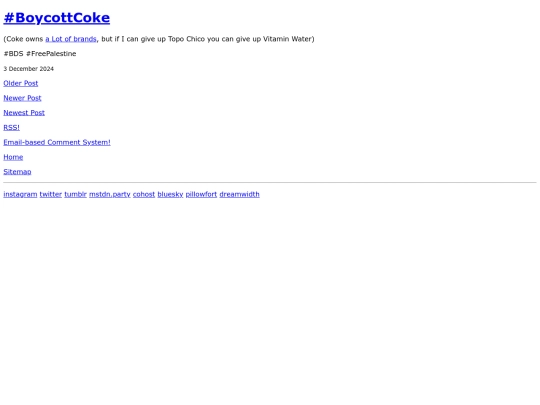540x405 pixels.
Task: Open Email-based Comment System! link
Action: (57, 142)
